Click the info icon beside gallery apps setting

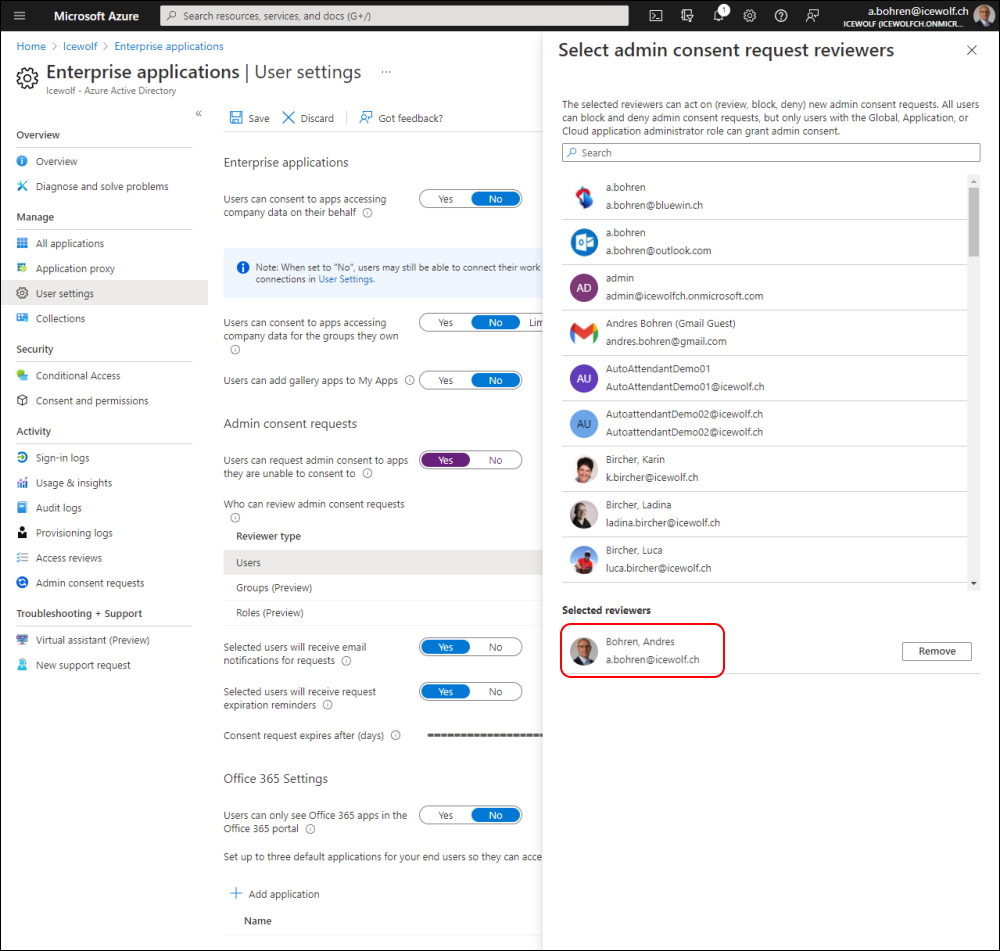409,380
